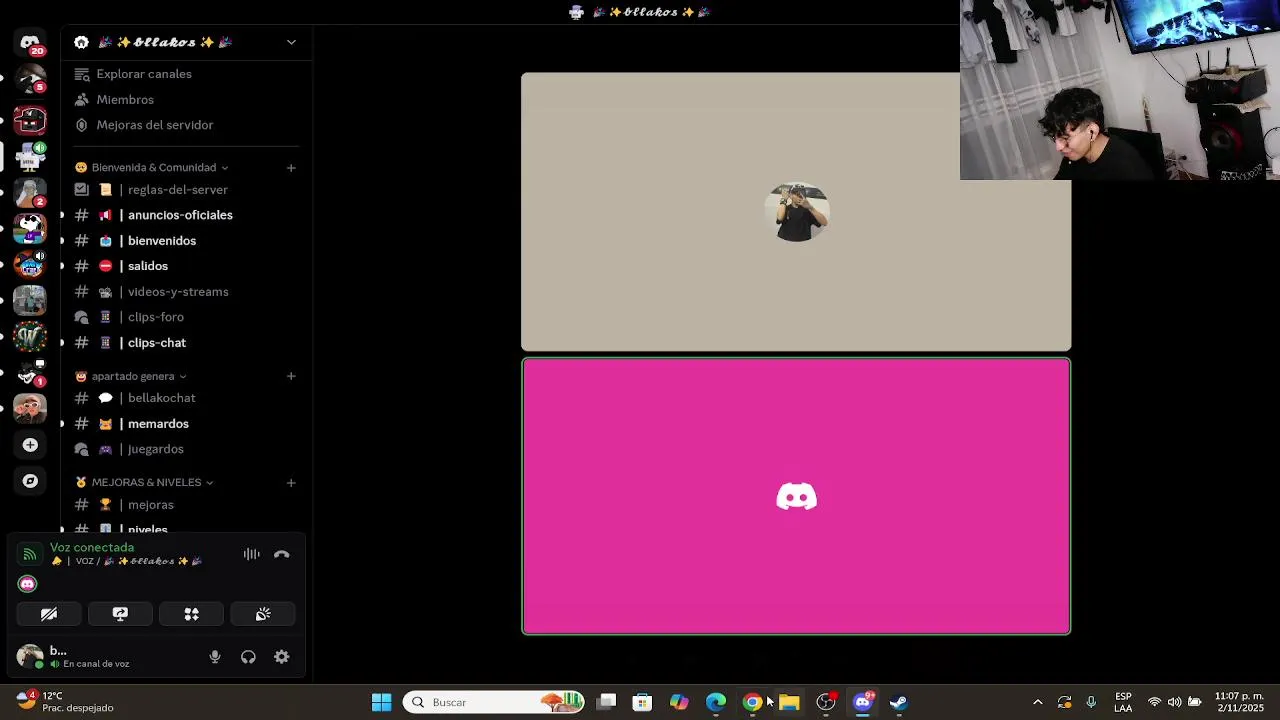Viewport: 1280px width, 720px height.
Task: Open the Wi-Fi network tray icon
Action: 1154,702
